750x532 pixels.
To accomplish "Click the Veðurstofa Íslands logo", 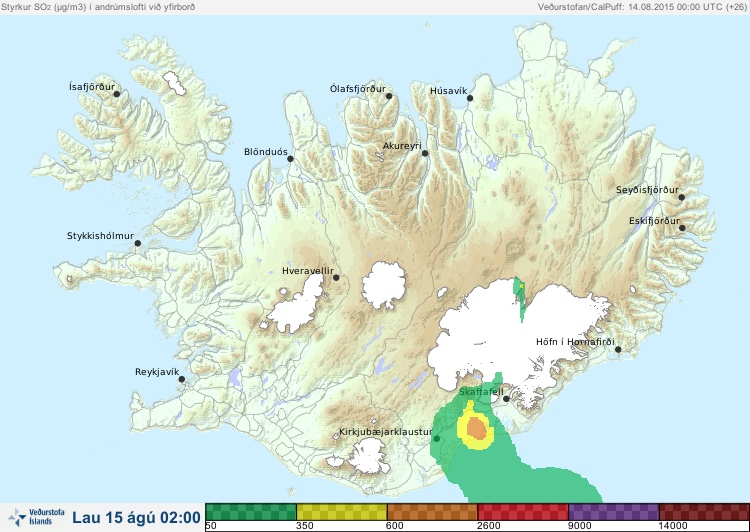I will pos(36,517).
